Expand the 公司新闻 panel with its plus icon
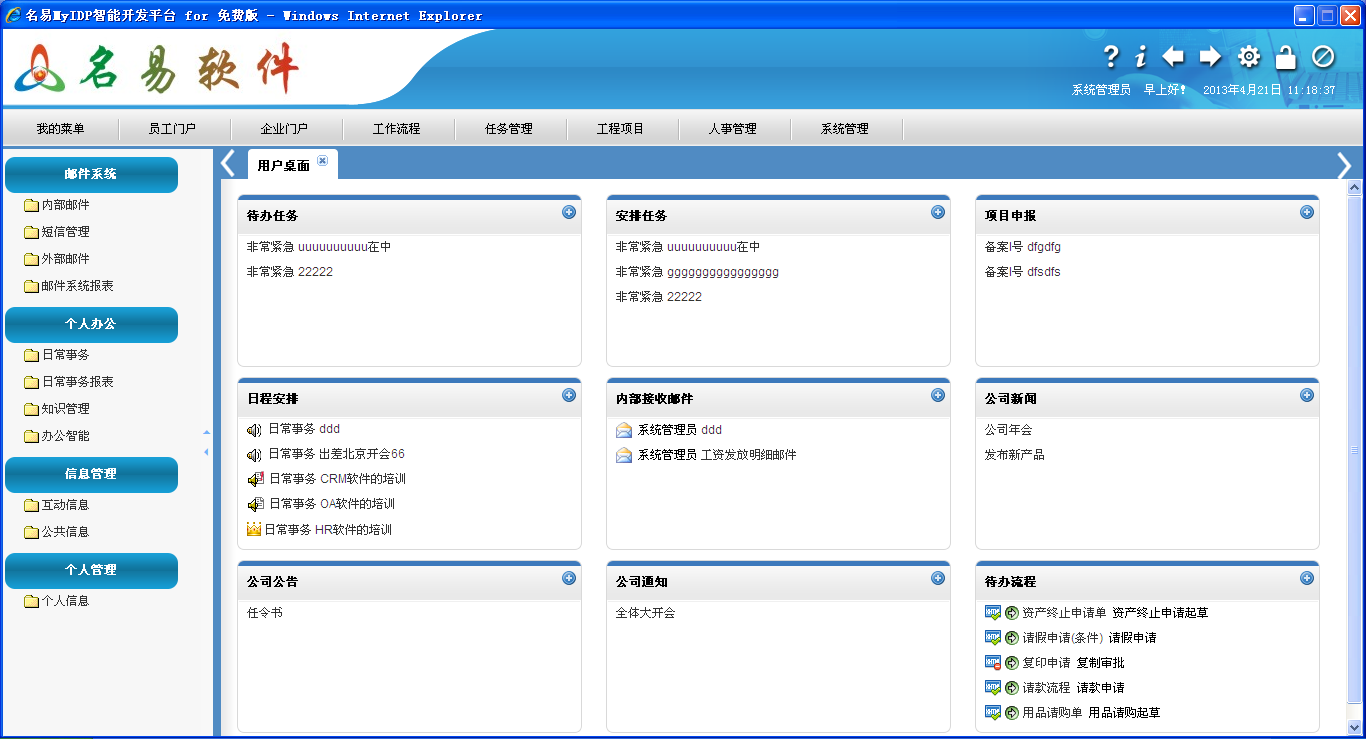Viewport: 1366px width, 739px height. click(1306, 397)
